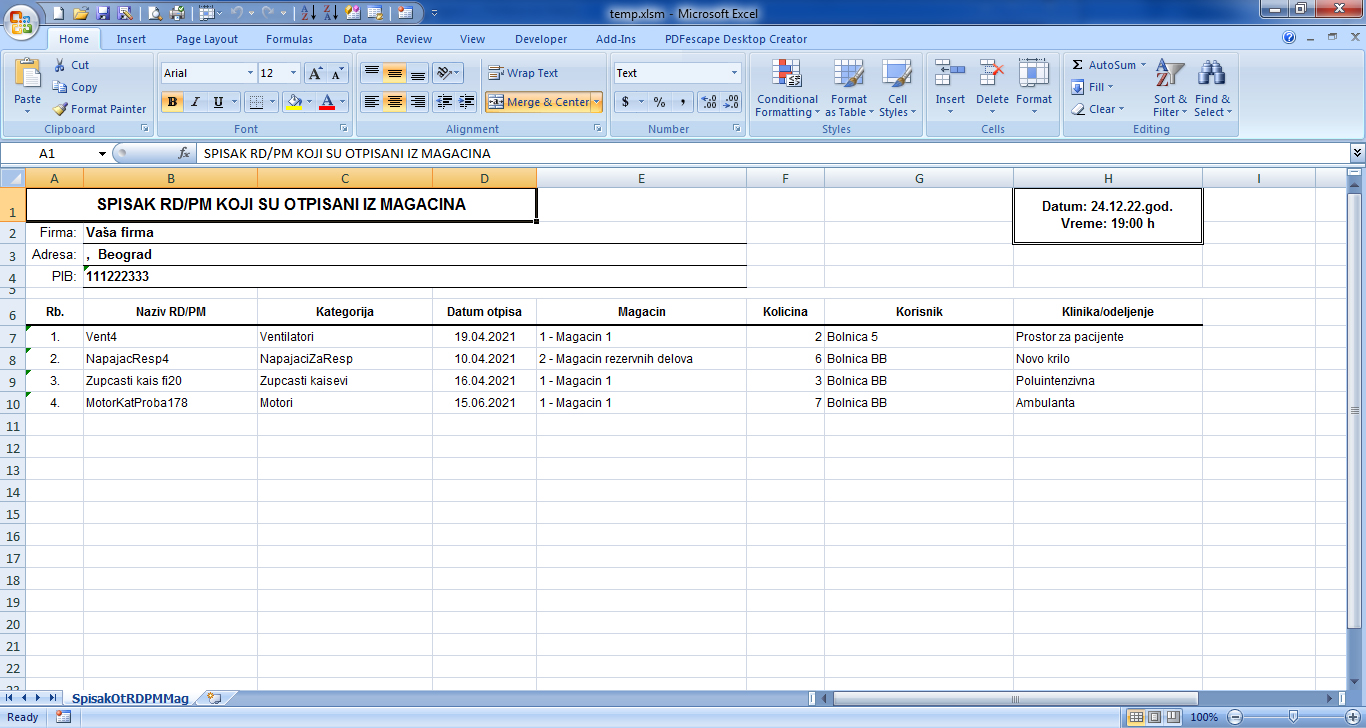The width and height of the screenshot is (1366, 728).
Task: Expand the Name Box dropdown arrow
Action: pos(102,154)
